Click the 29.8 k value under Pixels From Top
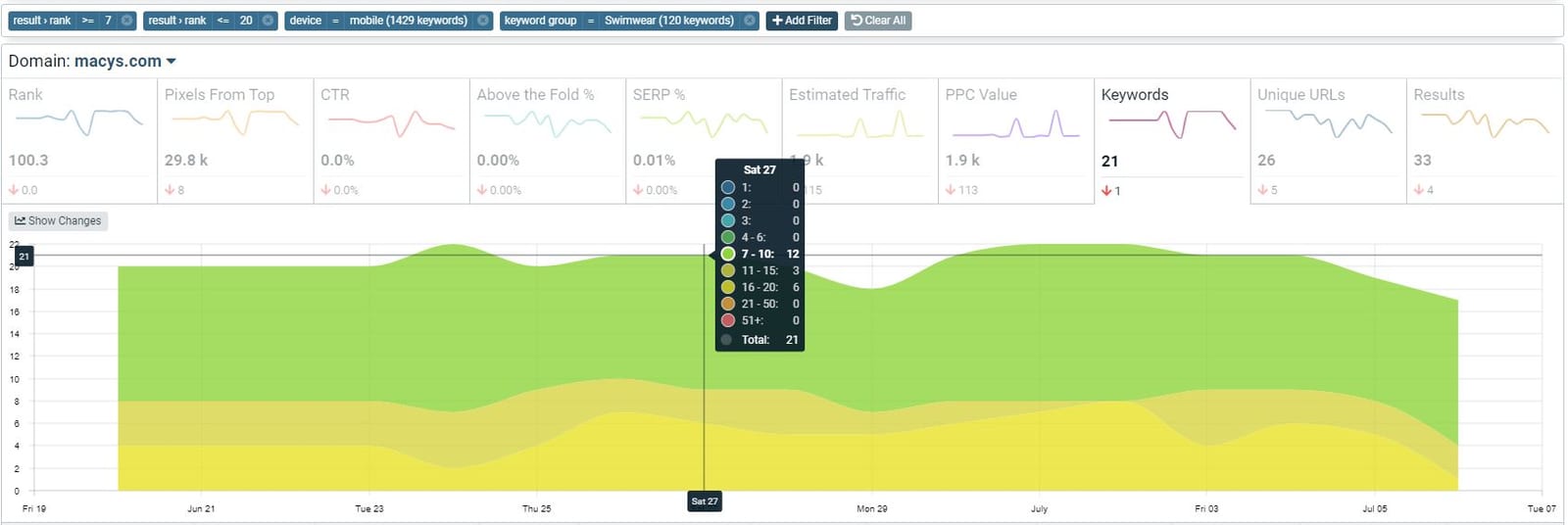Image resolution: width=1568 pixels, height=525 pixels. pos(186,161)
